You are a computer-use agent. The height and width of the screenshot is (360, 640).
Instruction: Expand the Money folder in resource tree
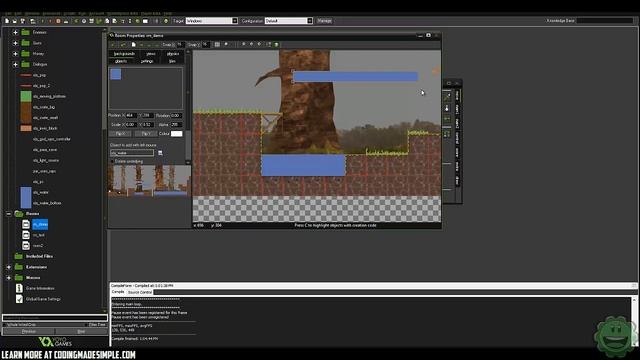[x=15, y=53]
